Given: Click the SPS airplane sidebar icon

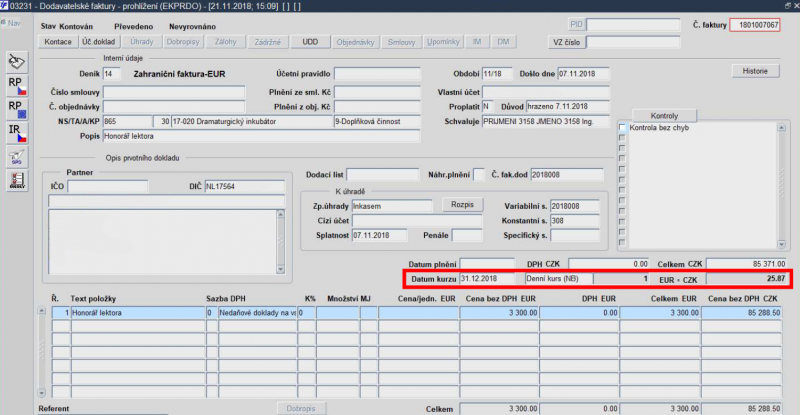Looking at the screenshot, I should (16, 157).
